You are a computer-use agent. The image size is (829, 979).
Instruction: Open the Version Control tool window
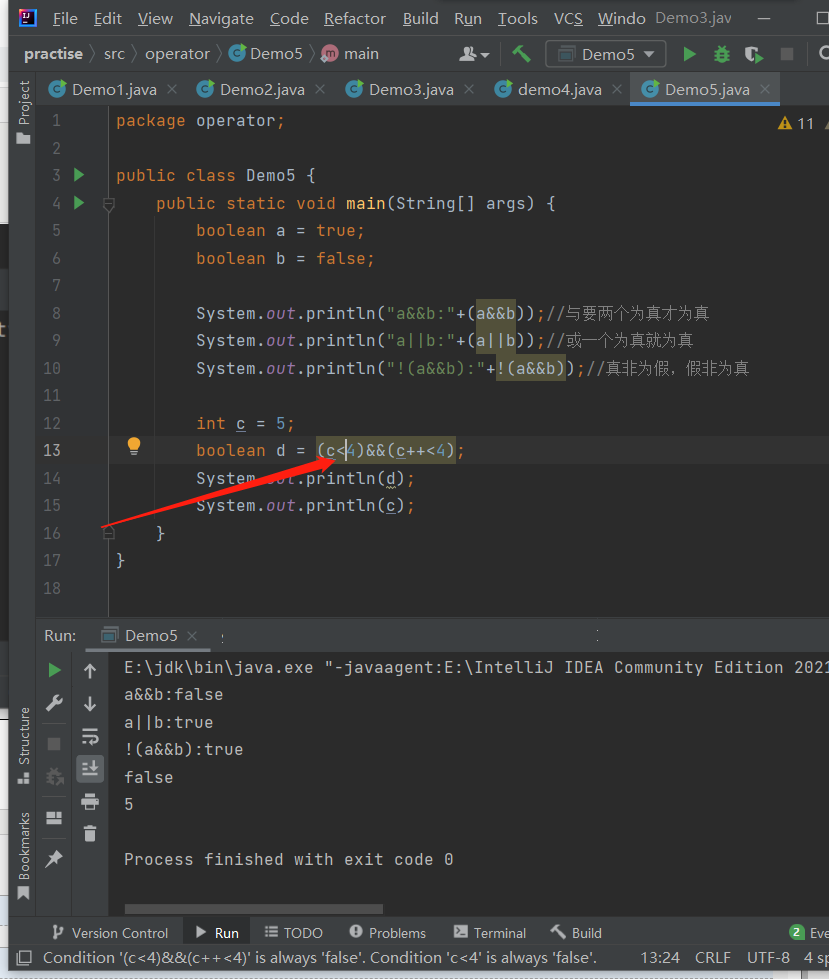coord(110,933)
